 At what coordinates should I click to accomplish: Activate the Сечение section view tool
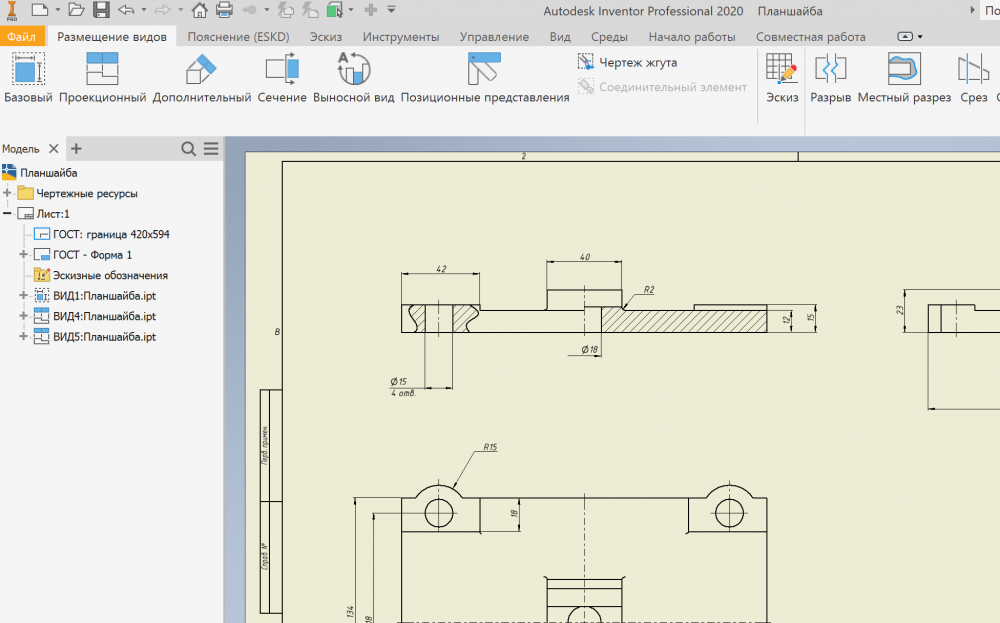coord(282,78)
